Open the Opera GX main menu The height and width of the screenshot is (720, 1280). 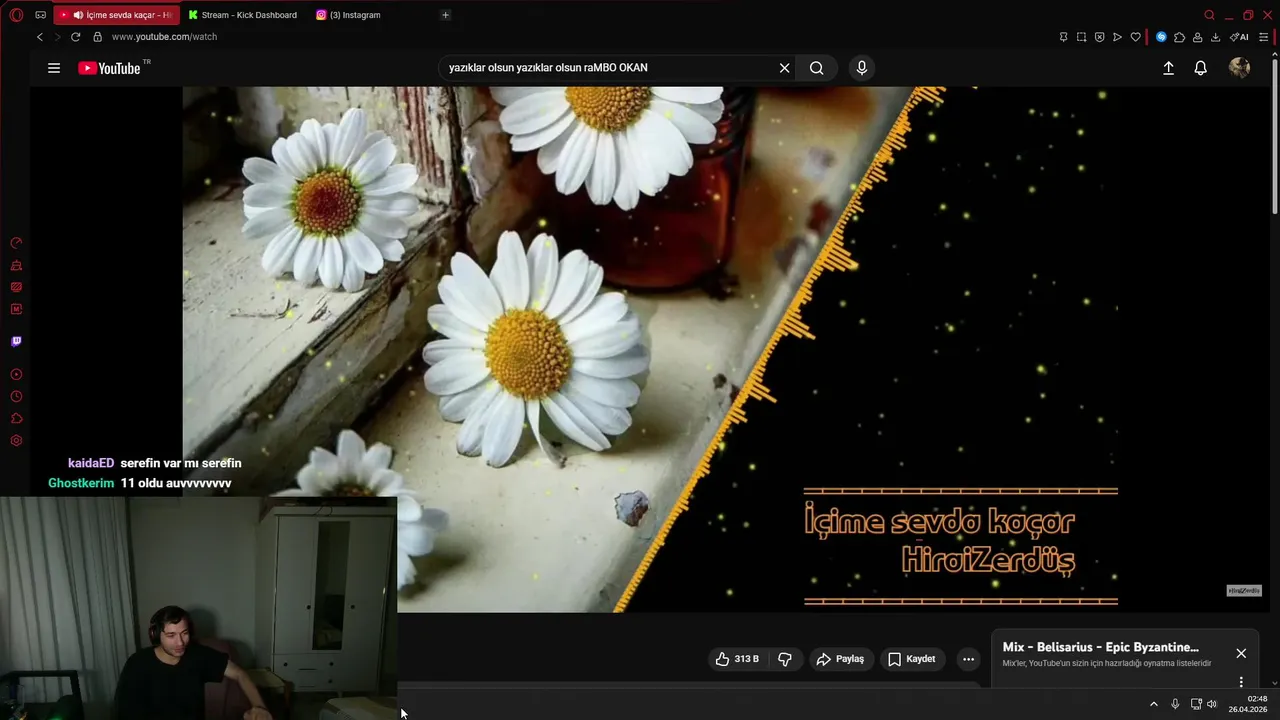(16, 15)
